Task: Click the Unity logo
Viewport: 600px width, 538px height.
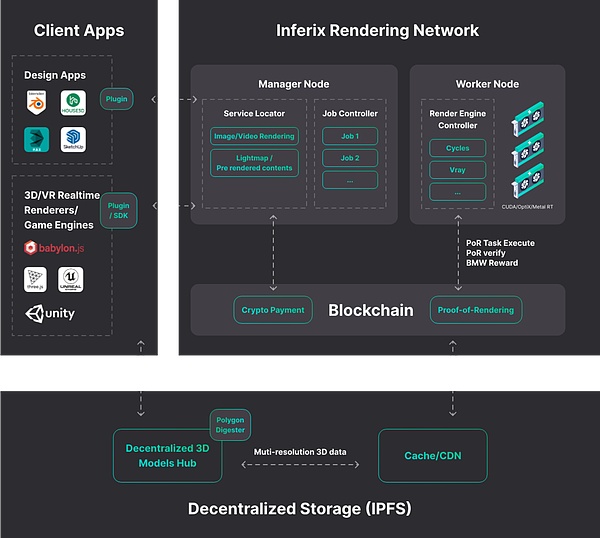Action: pos(50,314)
